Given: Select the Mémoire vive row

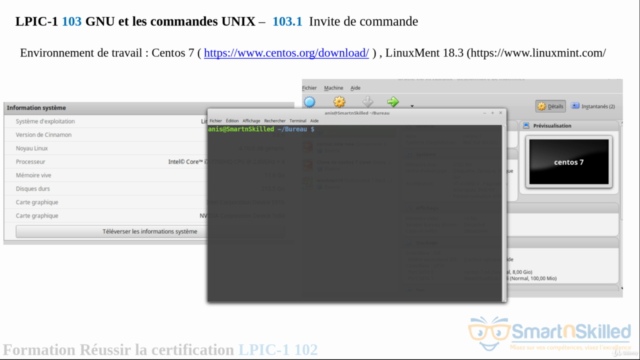Looking at the screenshot, I should (149, 175).
